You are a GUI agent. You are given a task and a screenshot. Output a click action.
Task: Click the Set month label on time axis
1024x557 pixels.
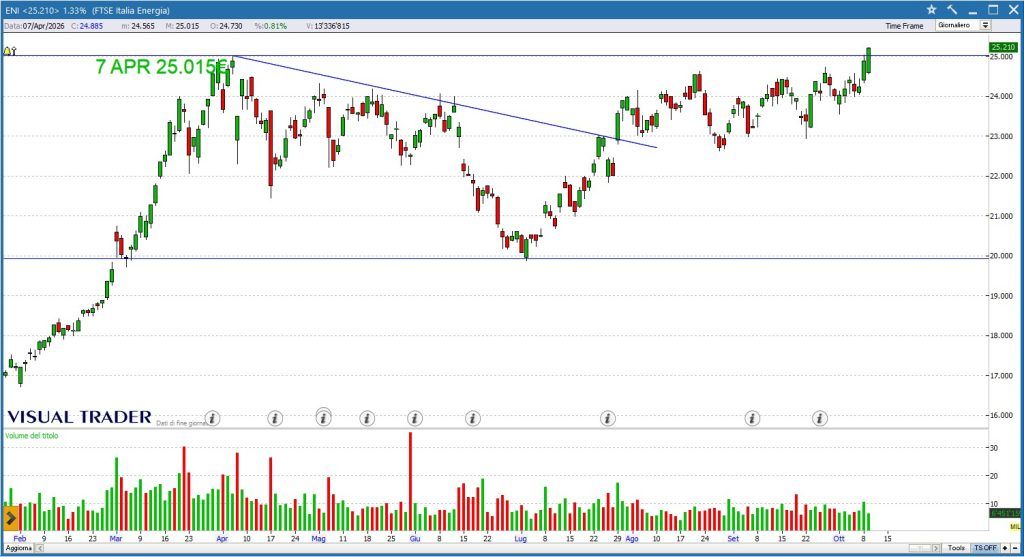coord(733,539)
